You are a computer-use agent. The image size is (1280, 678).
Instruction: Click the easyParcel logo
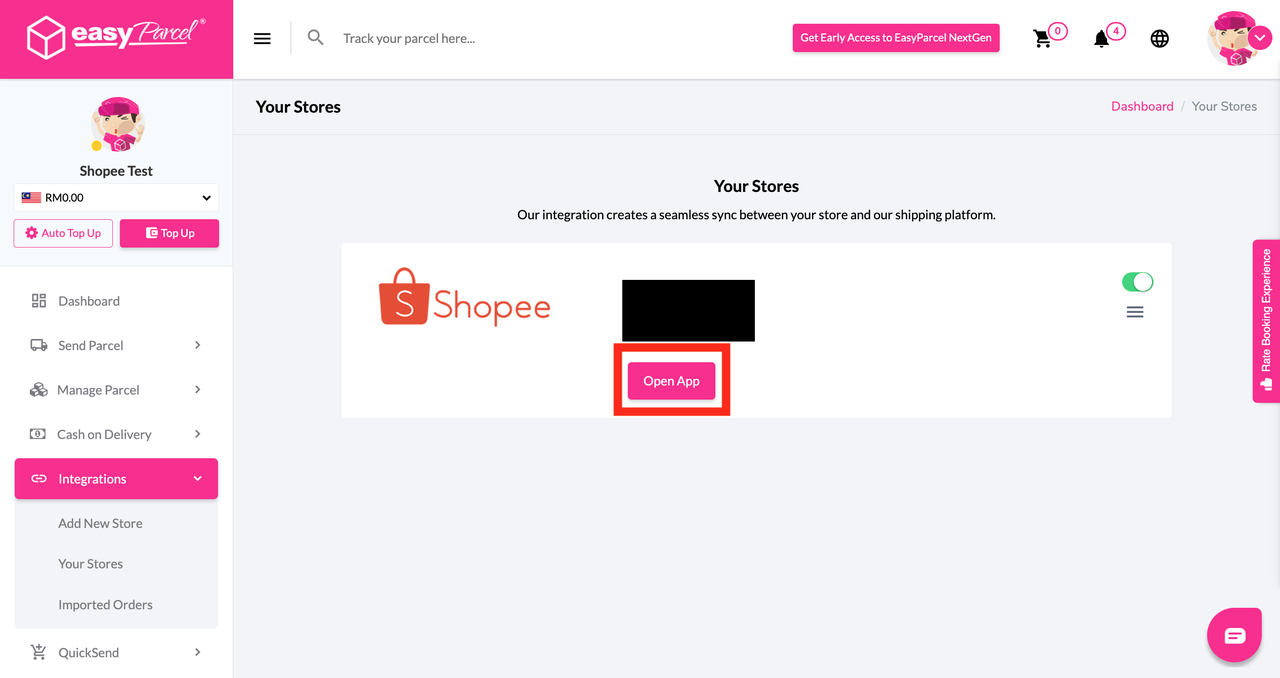(x=116, y=38)
